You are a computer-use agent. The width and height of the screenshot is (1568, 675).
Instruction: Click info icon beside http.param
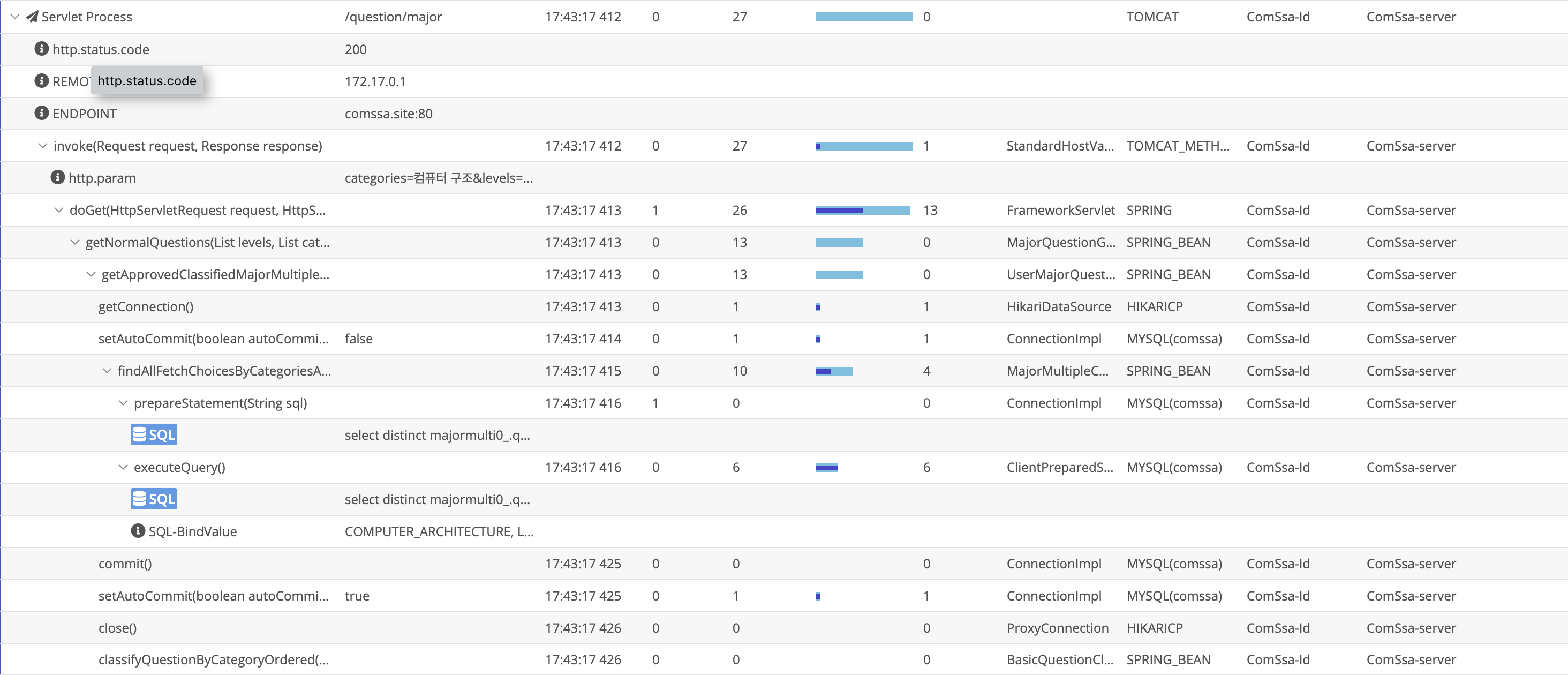point(57,178)
